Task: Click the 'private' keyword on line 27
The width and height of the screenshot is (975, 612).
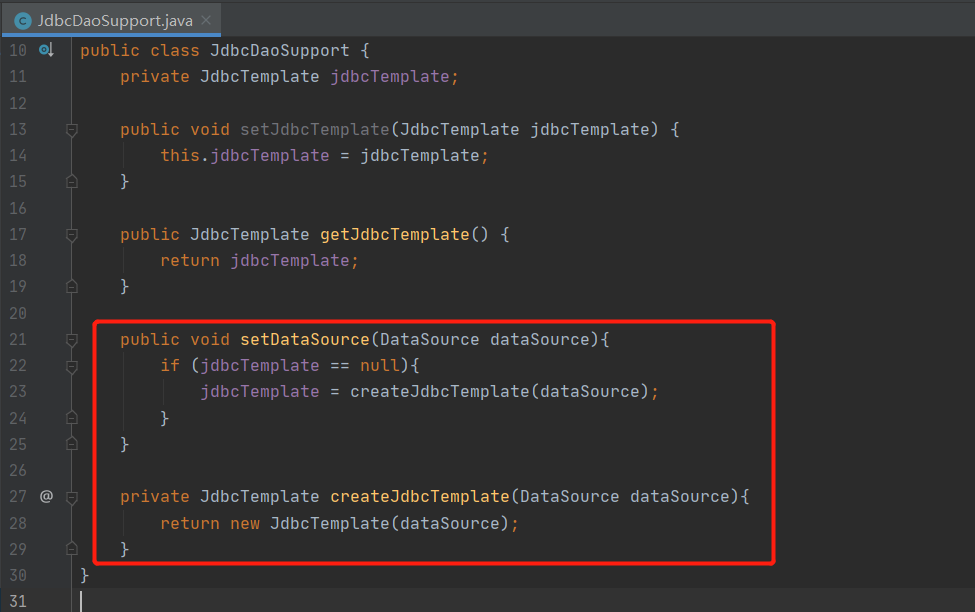Action: coord(155,497)
